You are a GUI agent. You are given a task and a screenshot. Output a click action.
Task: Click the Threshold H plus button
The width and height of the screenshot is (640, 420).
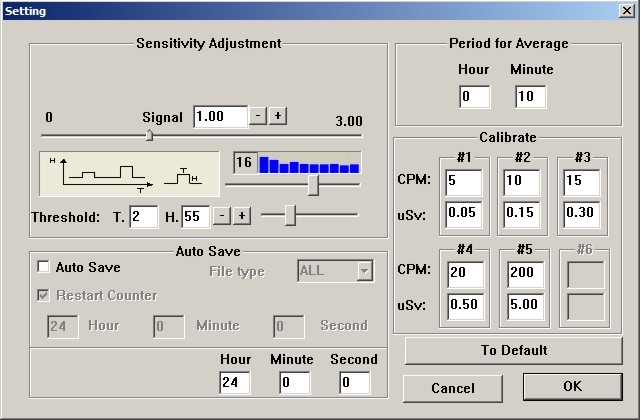tap(241, 215)
